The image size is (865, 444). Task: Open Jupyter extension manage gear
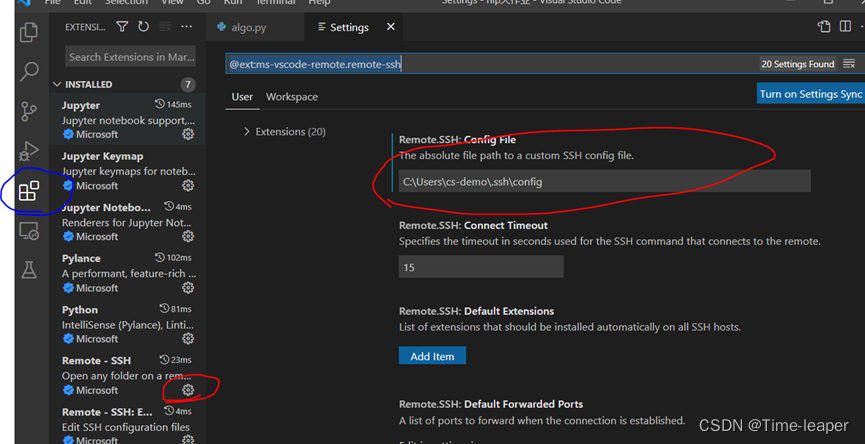[x=188, y=134]
